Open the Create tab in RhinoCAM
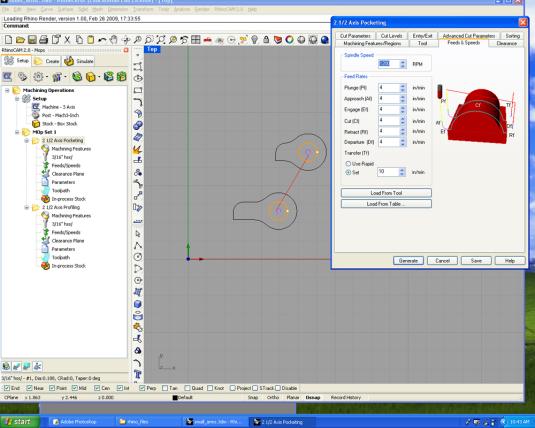Viewport: 535px width, 428px height. (47, 61)
